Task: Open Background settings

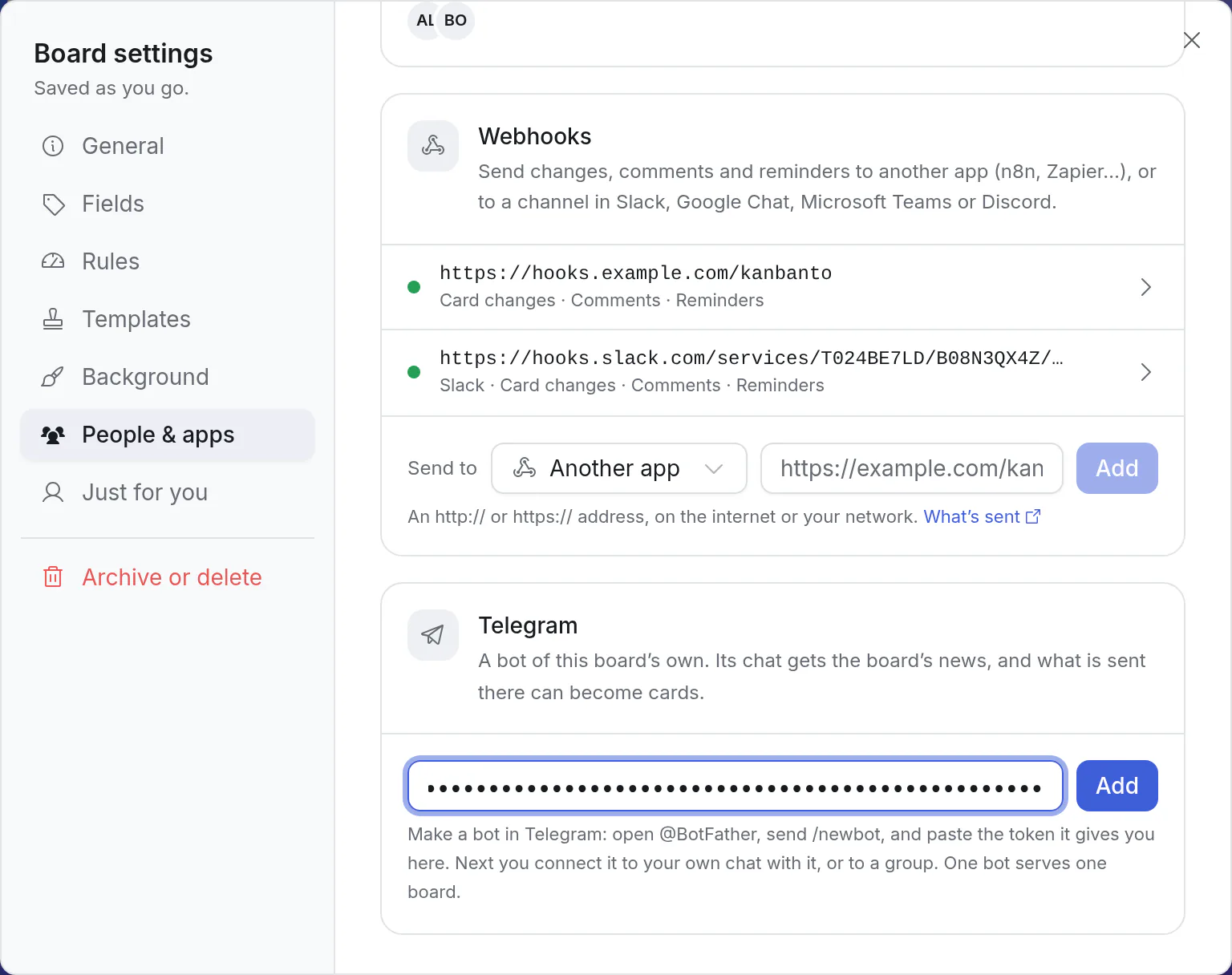Action: 167,377
